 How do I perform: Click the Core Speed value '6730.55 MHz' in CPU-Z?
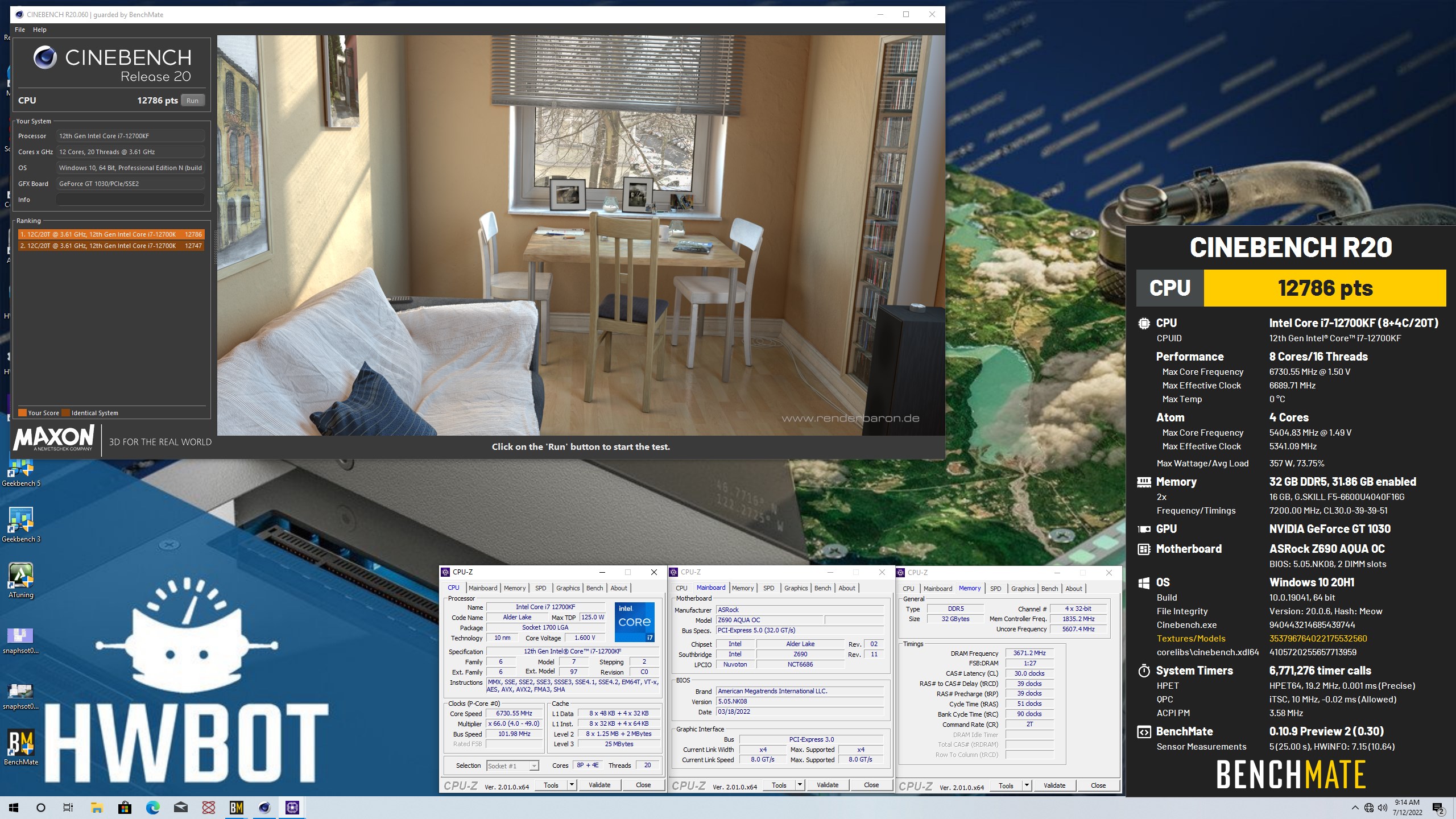(x=514, y=713)
